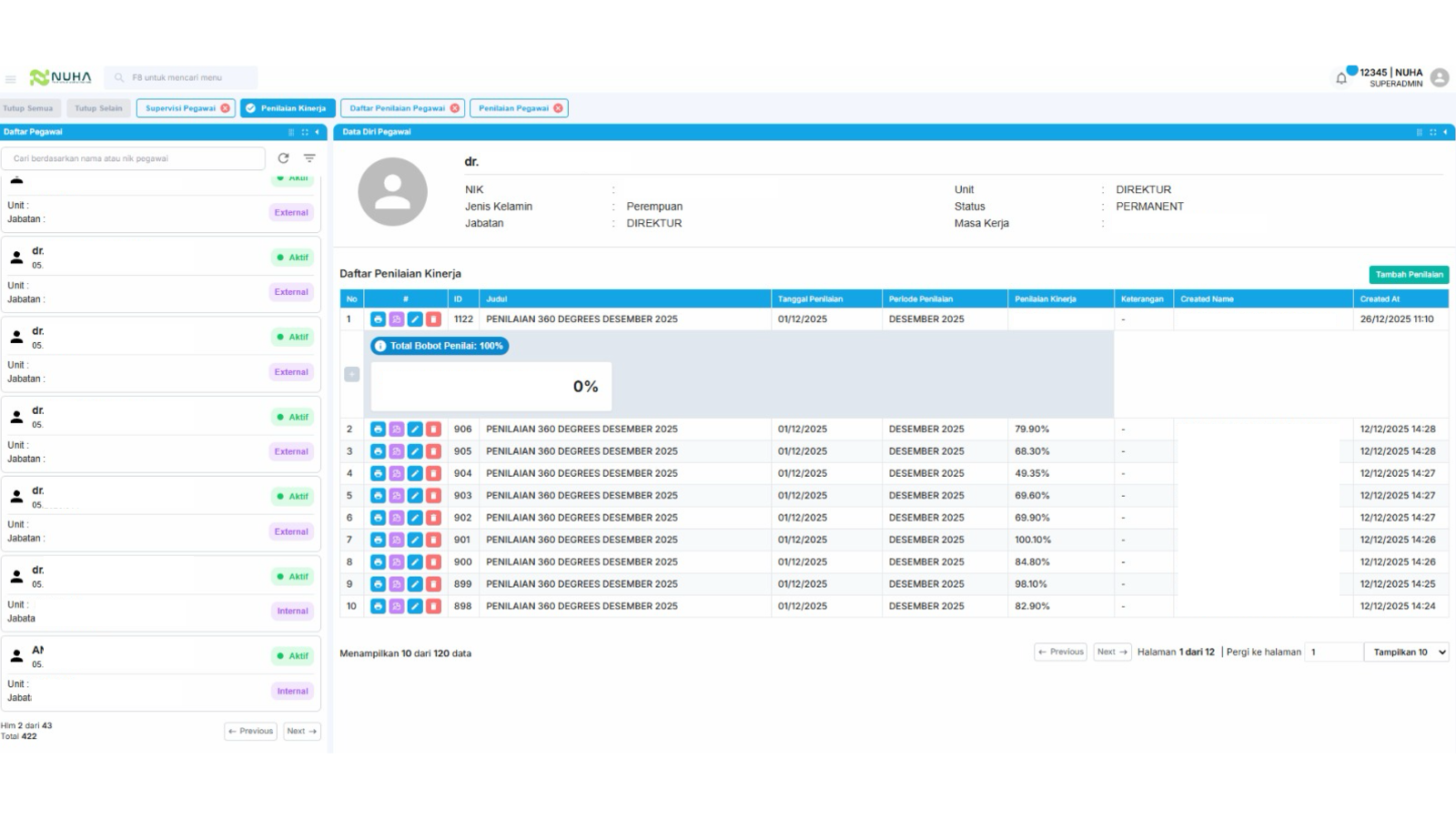Click the employee name or NIK search box
The width and height of the screenshot is (1456, 819).
click(x=133, y=158)
